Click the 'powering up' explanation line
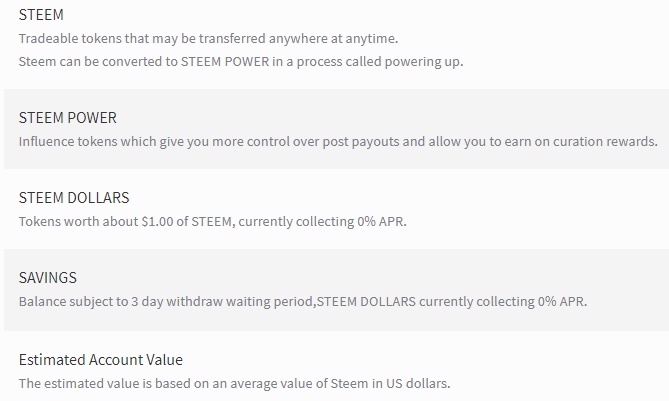Image resolution: width=669 pixels, height=401 pixels. 241,62
